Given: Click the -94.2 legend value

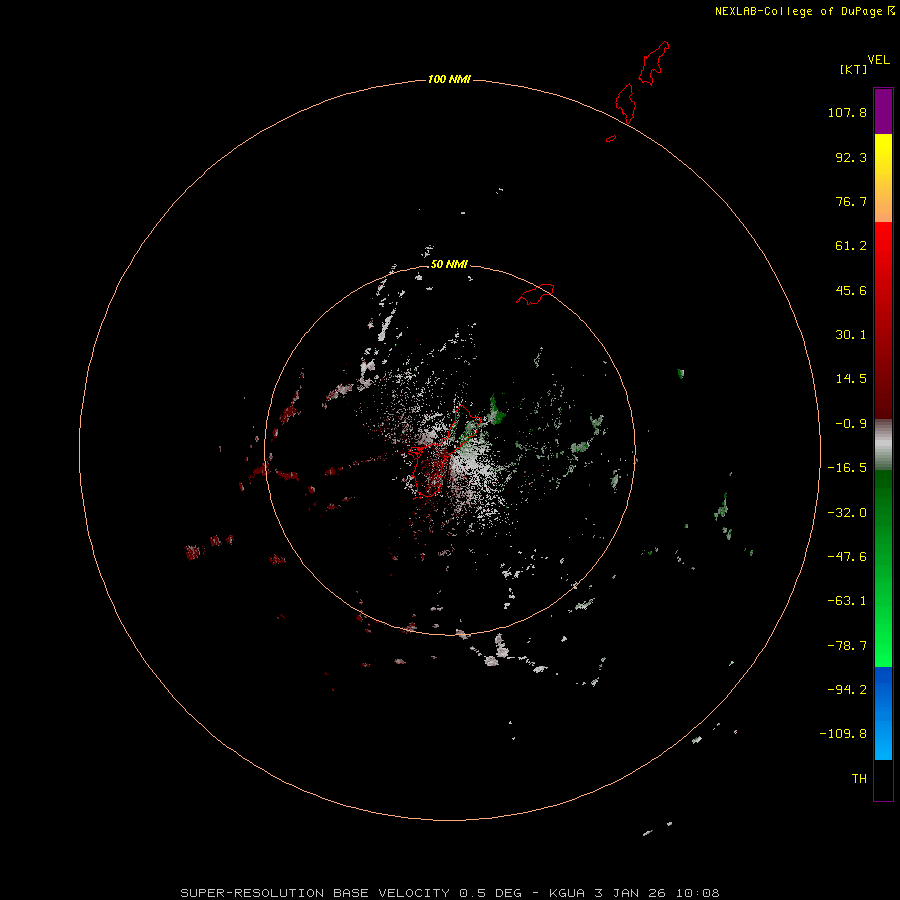Looking at the screenshot, I should tap(847, 690).
